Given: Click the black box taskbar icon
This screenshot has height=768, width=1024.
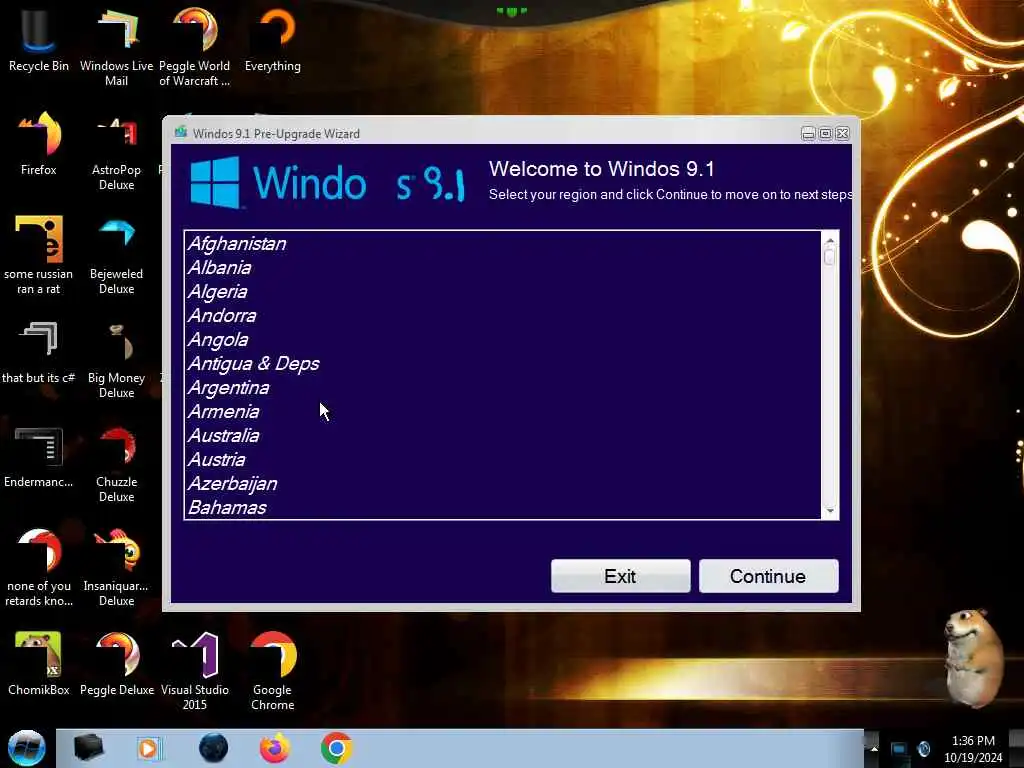Looking at the screenshot, I should (89, 748).
